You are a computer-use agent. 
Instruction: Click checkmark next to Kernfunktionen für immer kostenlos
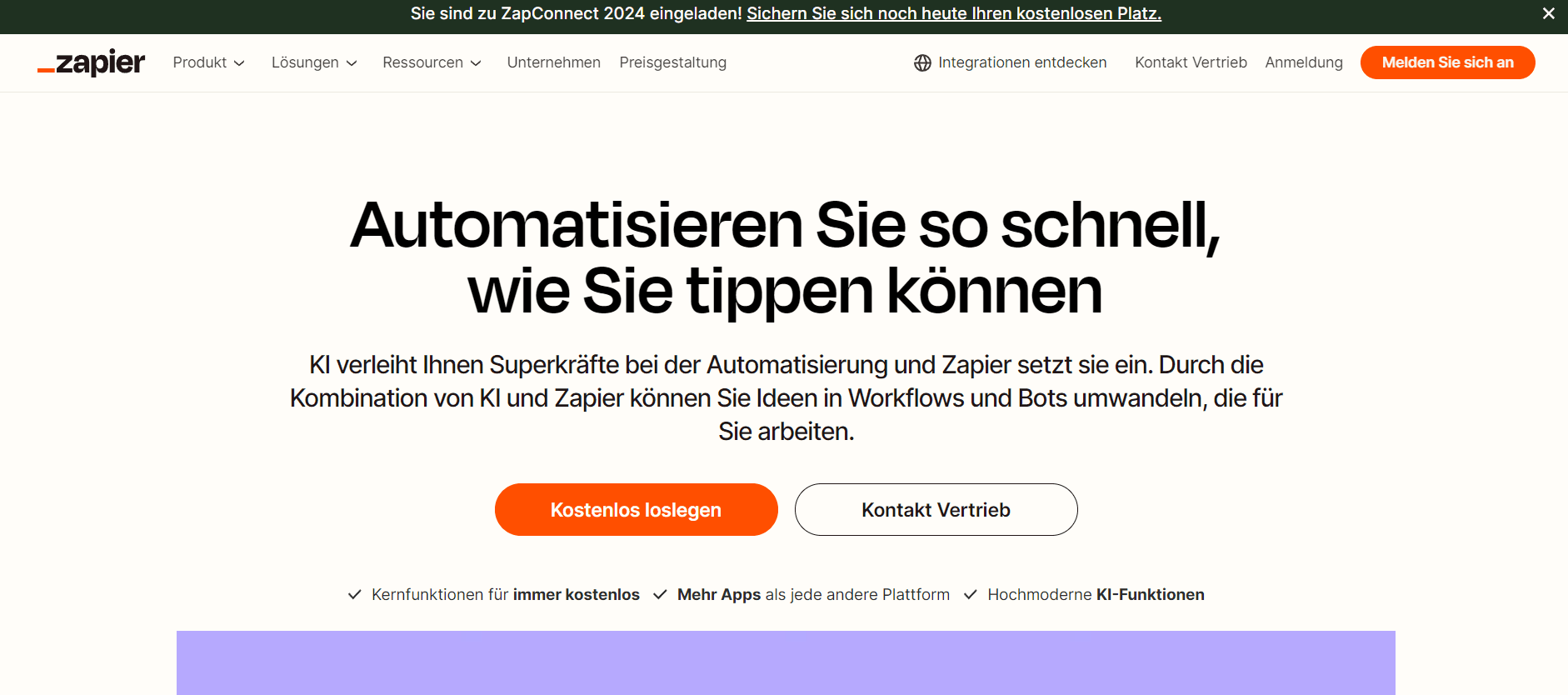tap(355, 594)
